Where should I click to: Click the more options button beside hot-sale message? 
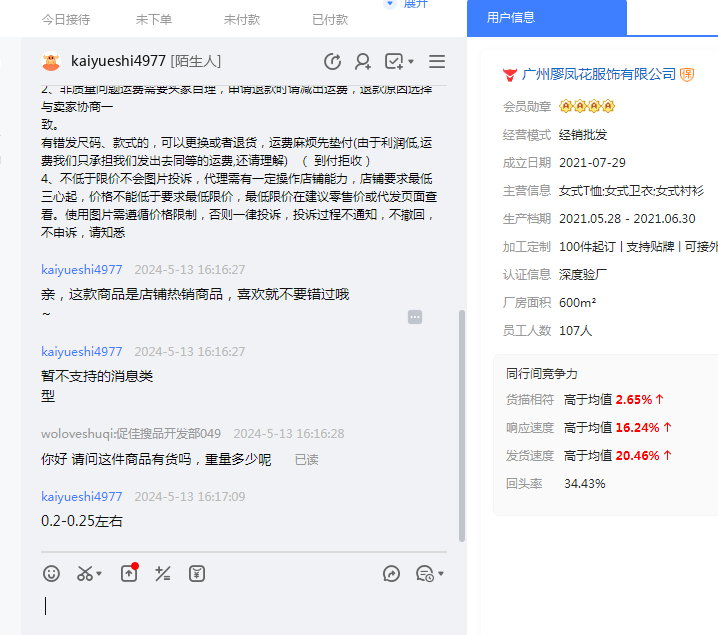[415, 316]
